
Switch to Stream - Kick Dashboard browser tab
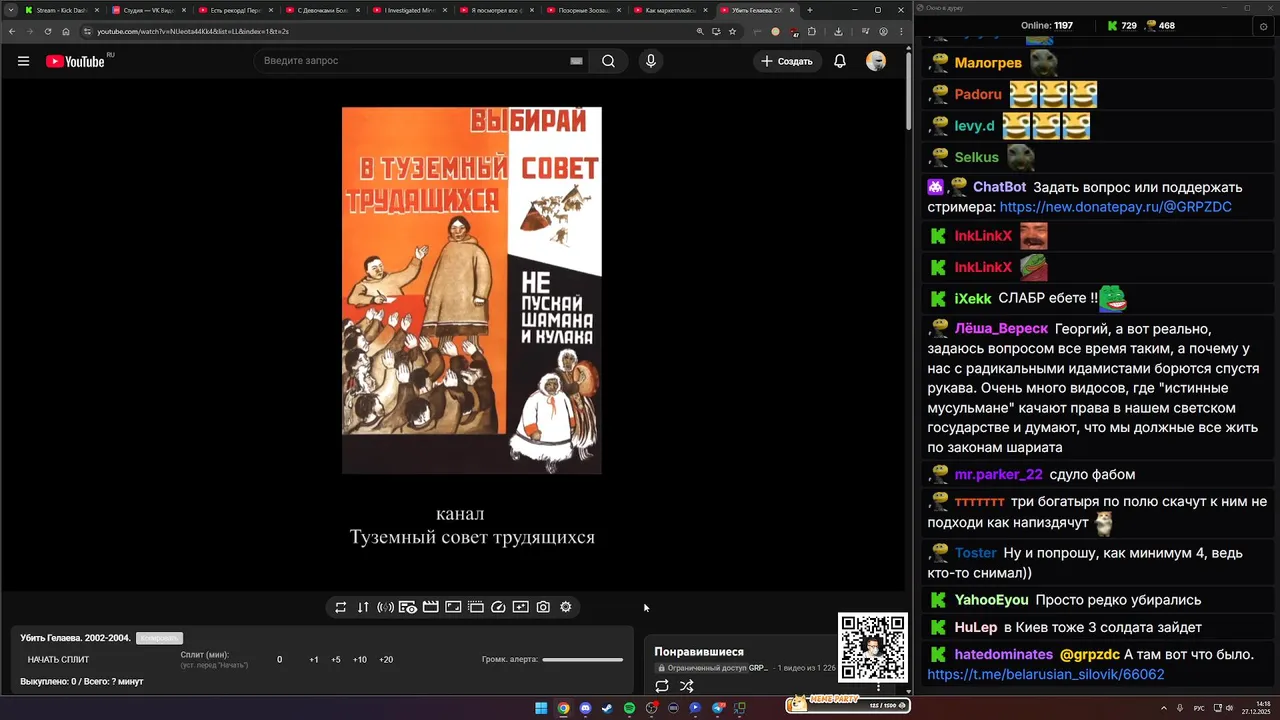tap(62, 10)
